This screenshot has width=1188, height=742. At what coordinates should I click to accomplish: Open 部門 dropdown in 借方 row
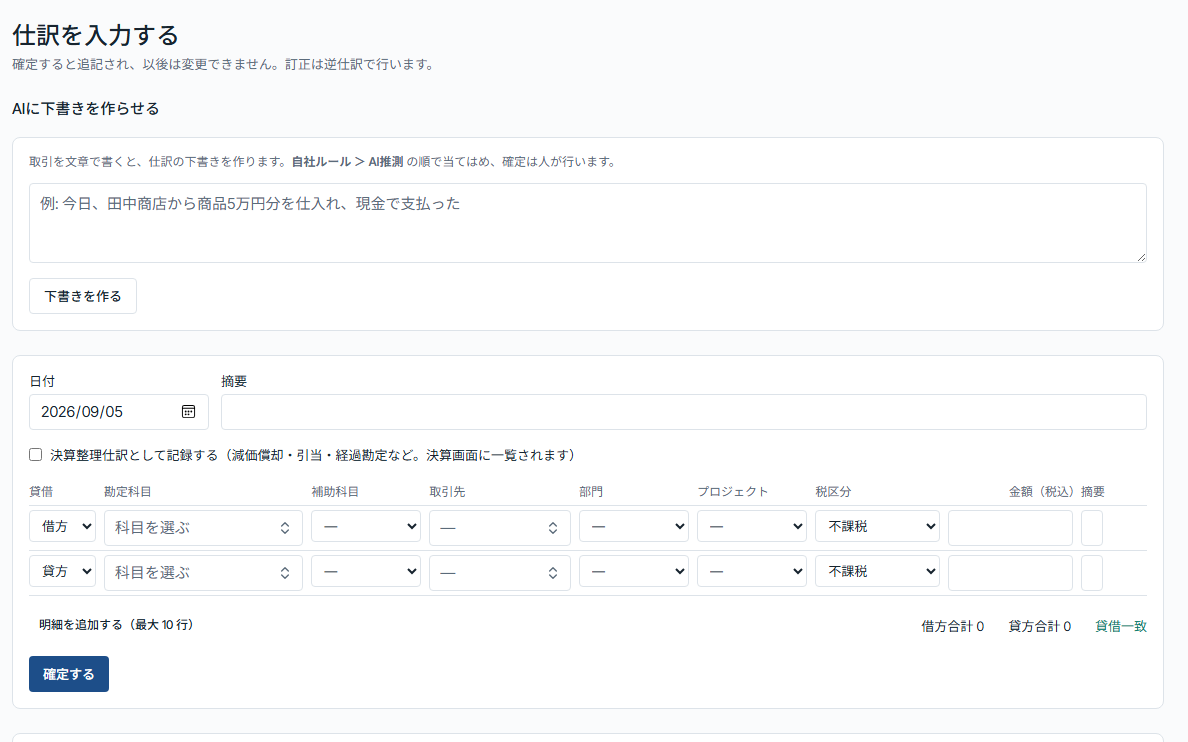[633, 526]
